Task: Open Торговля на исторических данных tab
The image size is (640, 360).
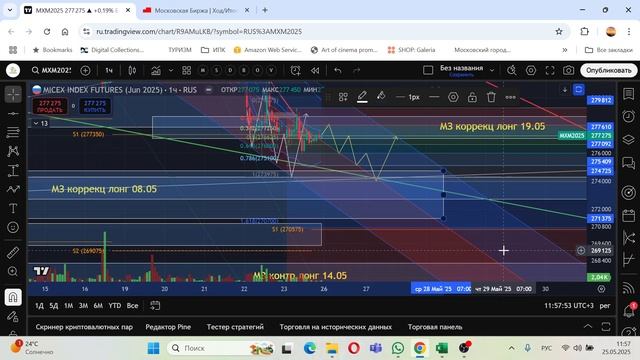Action: [x=336, y=327]
